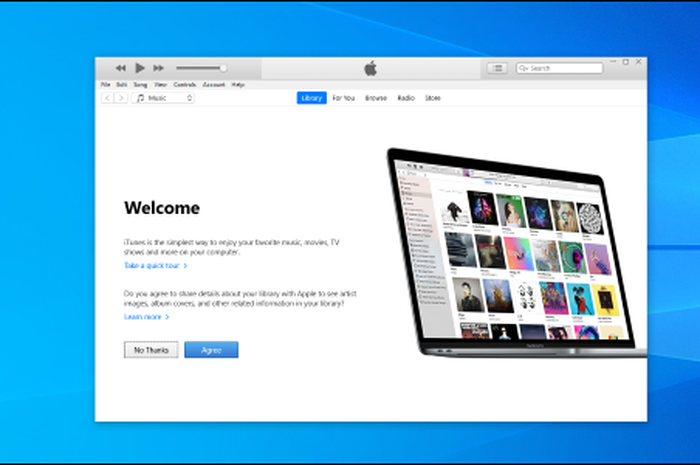Screen dimensions: 700x465
Task: Accept sharing with the Agree button
Action: coord(211,350)
